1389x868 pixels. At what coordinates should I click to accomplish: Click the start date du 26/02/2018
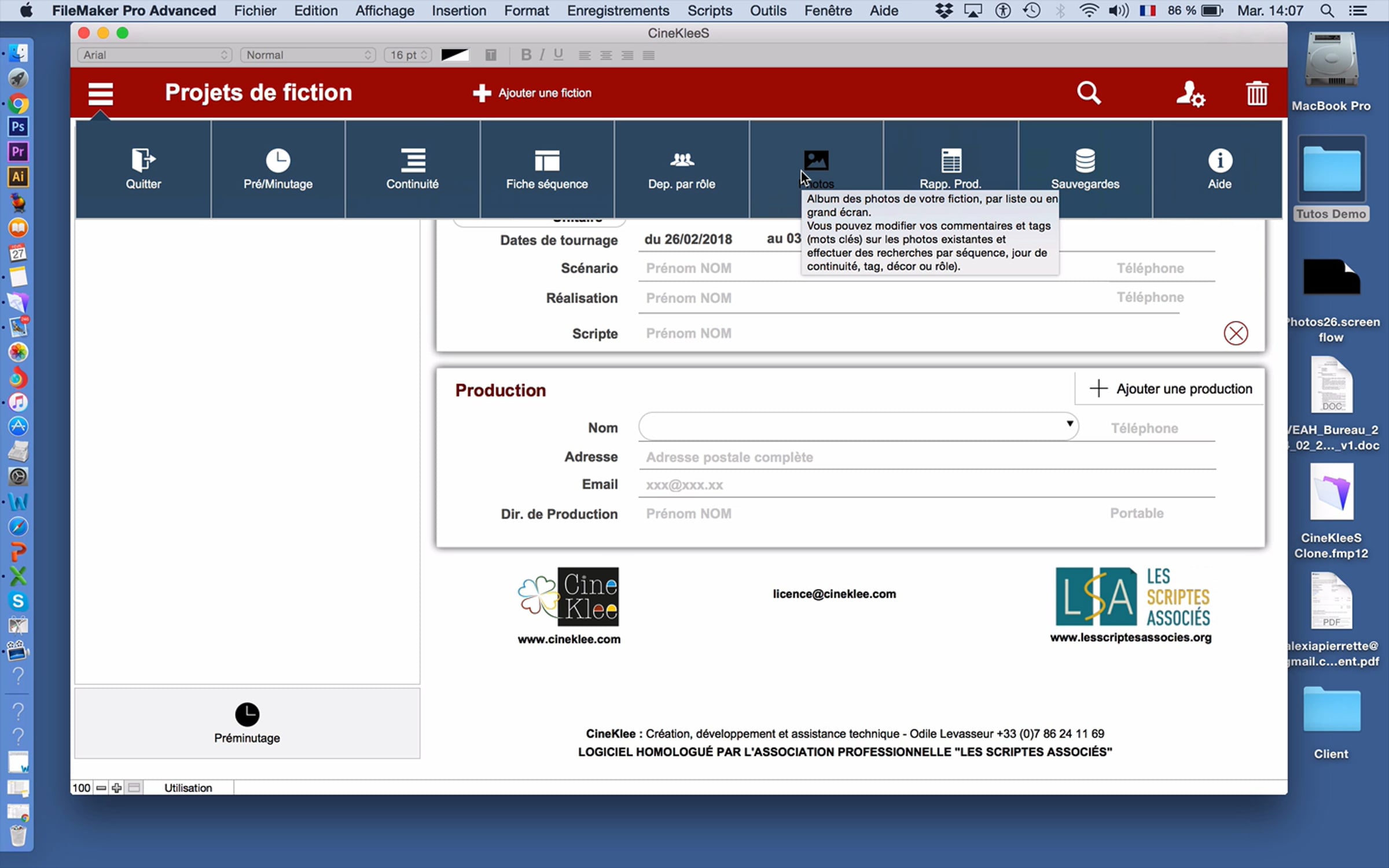click(x=688, y=239)
